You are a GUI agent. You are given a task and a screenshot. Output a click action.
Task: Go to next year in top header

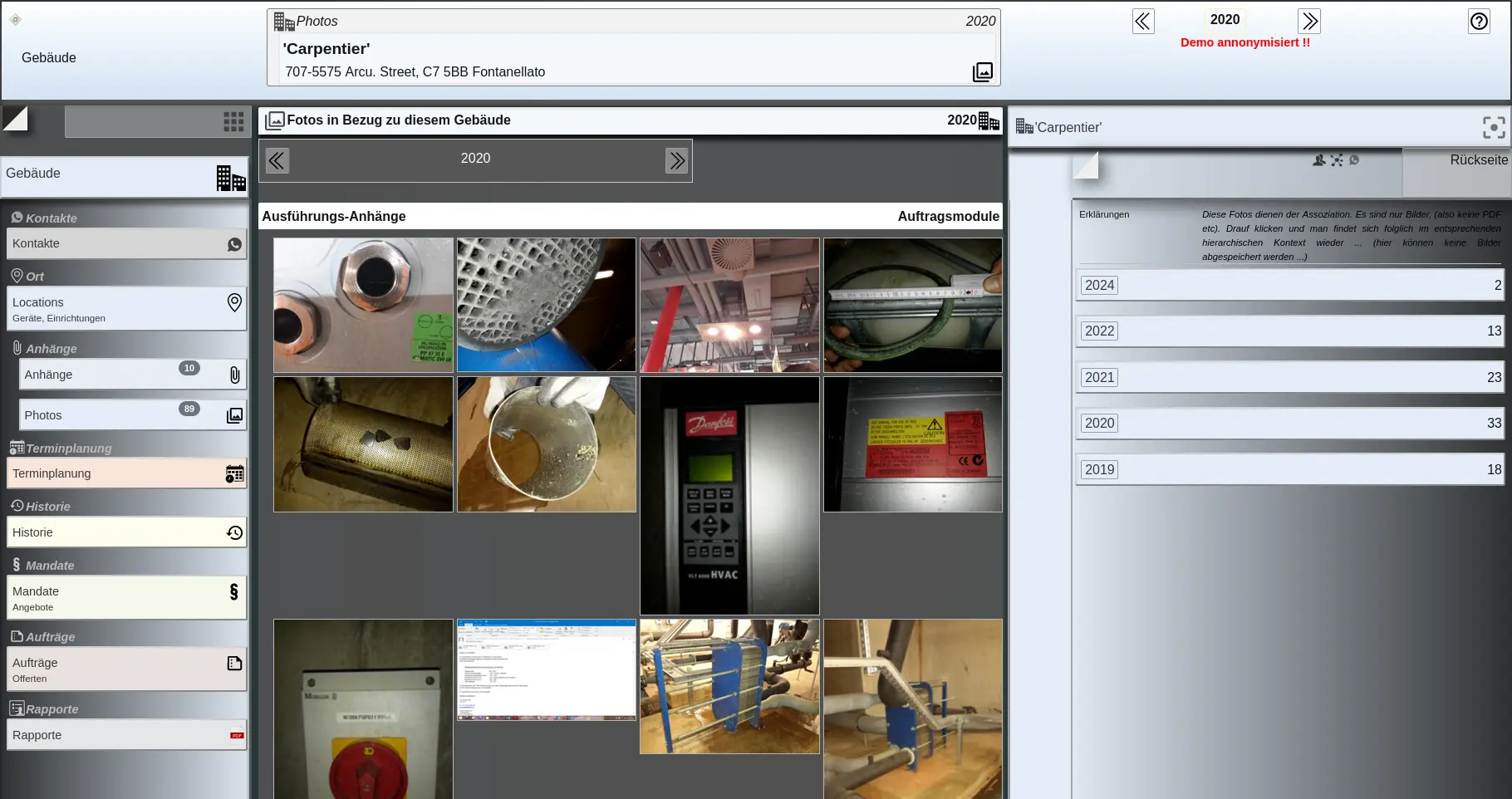click(1309, 22)
